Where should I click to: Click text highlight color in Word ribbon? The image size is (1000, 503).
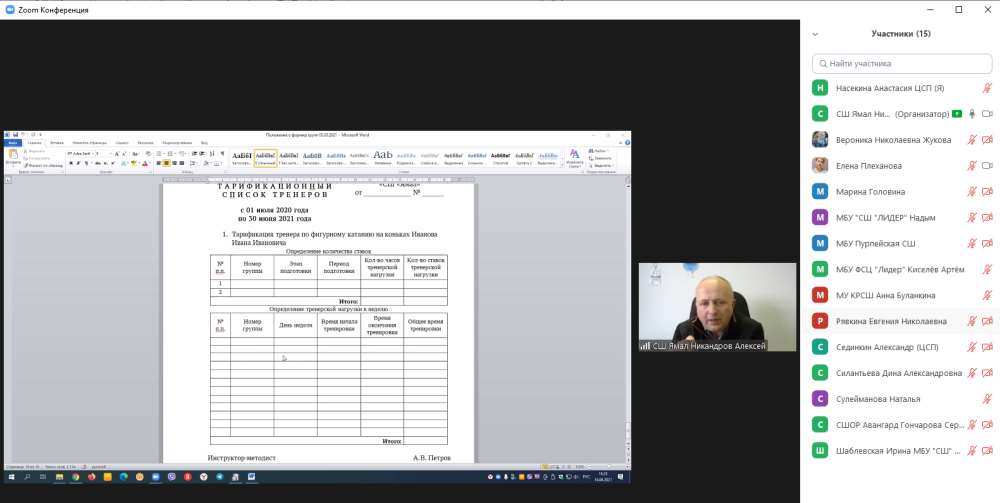tap(134, 164)
